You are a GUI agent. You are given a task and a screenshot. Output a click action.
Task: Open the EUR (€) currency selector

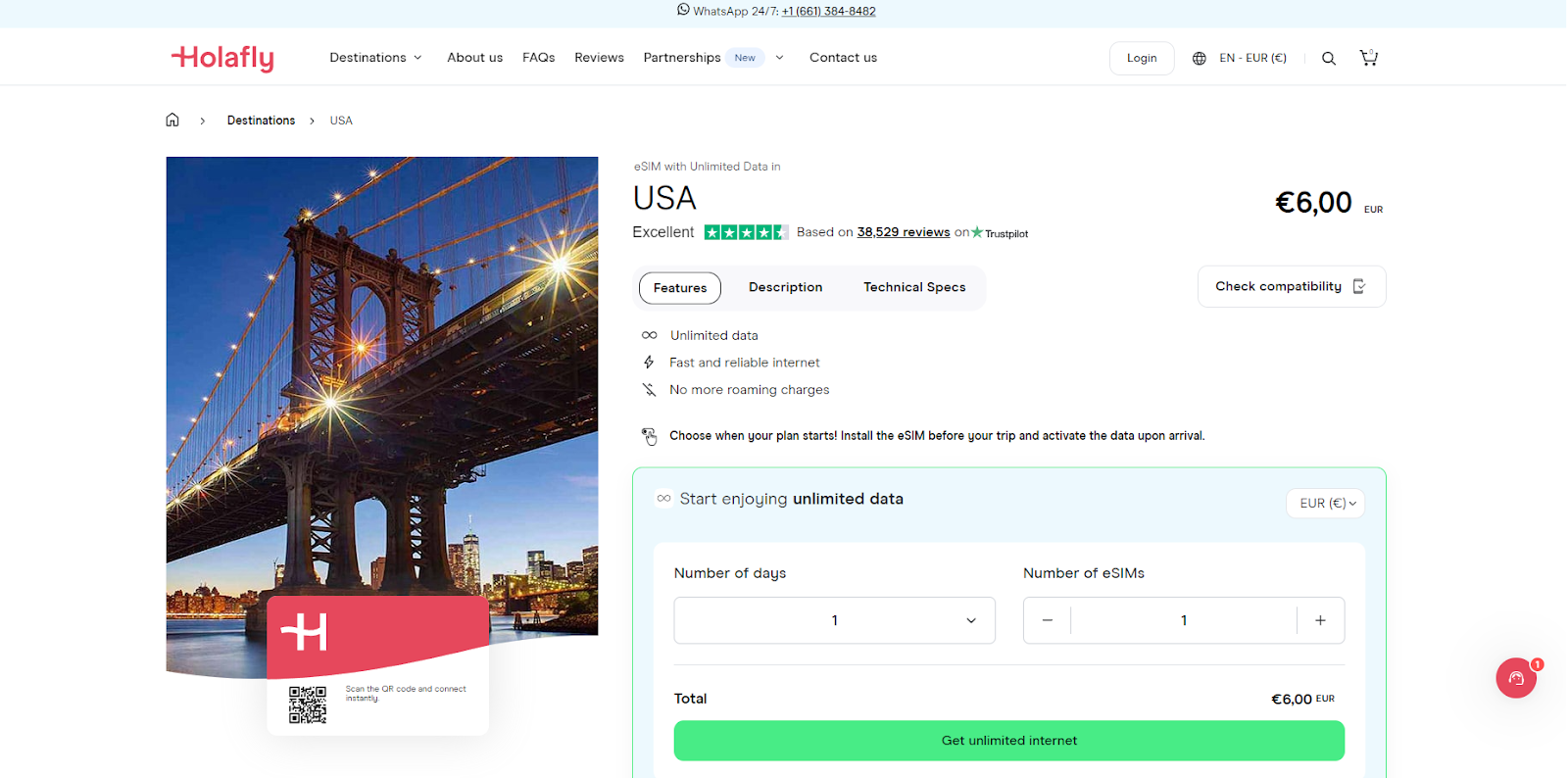1325,503
